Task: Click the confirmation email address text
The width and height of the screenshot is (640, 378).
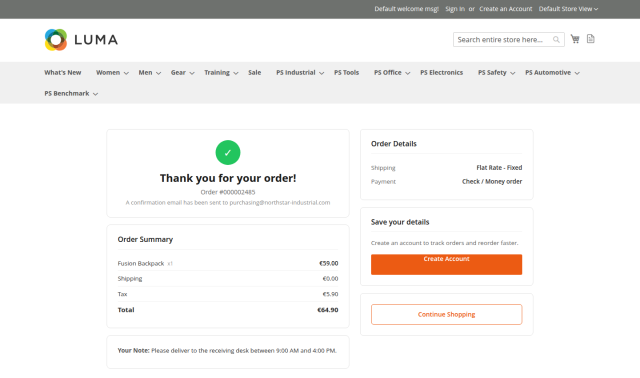Action: 280,202
